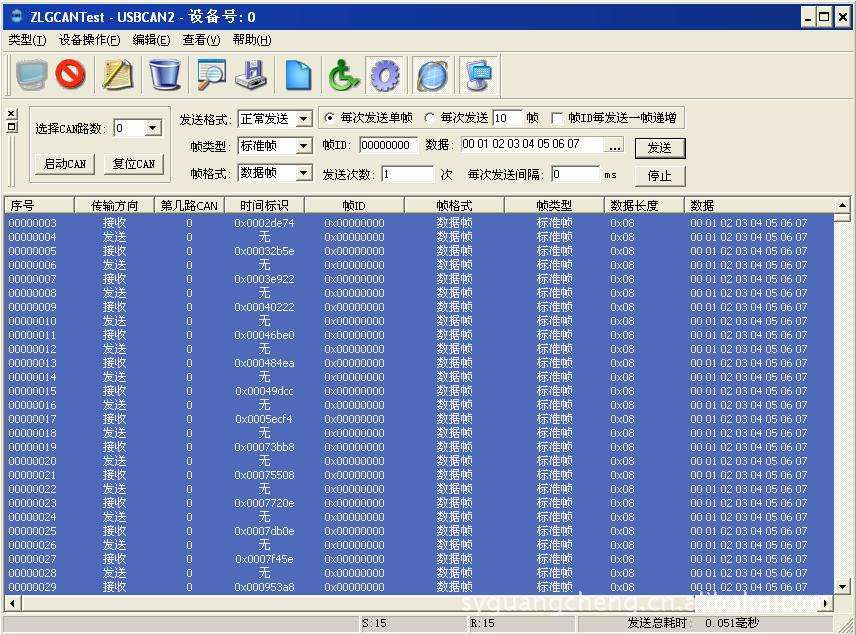856x635 pixels.
Task: Click the 序号 column header
Action: coord(39,205)
